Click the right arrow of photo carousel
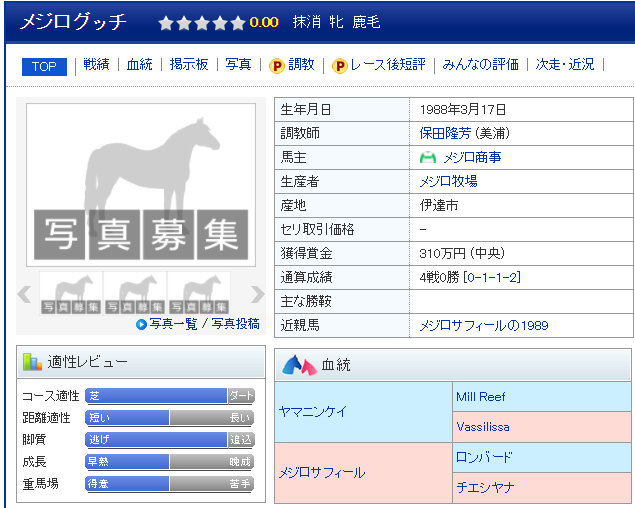This screenshot has width=635, height=508. coord(258,294)
